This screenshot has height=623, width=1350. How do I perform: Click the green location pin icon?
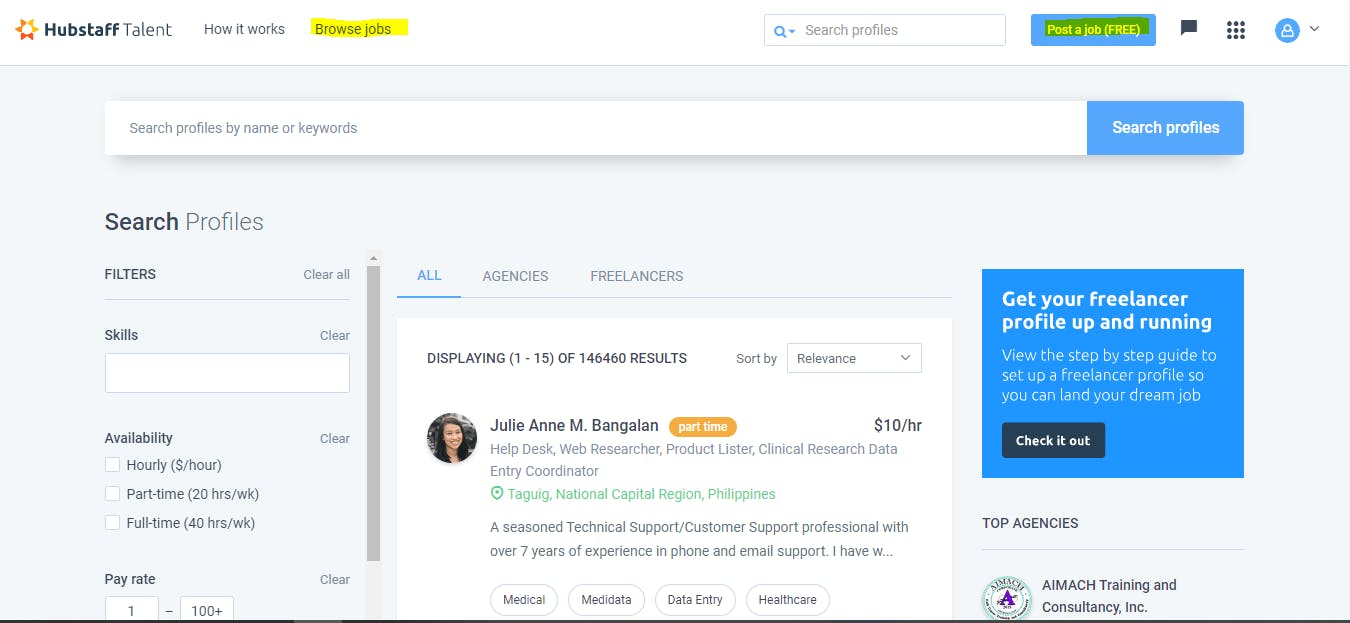(x=497, y=494)
